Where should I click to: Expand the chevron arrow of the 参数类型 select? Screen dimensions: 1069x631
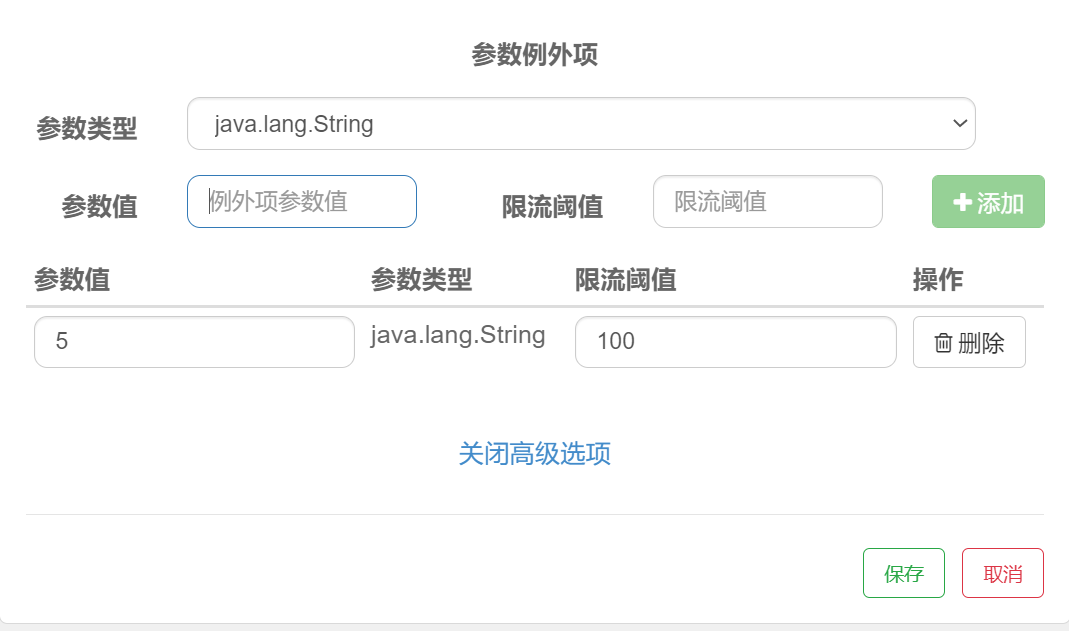[x=959, y=123]
